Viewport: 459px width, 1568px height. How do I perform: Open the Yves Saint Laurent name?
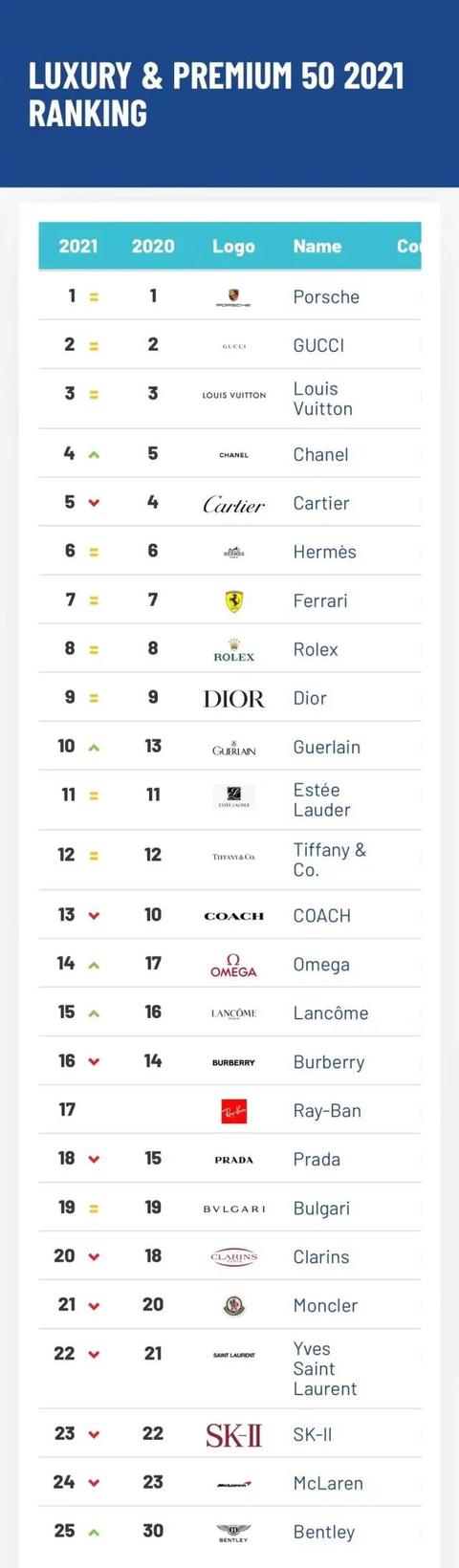point(325,1368)
